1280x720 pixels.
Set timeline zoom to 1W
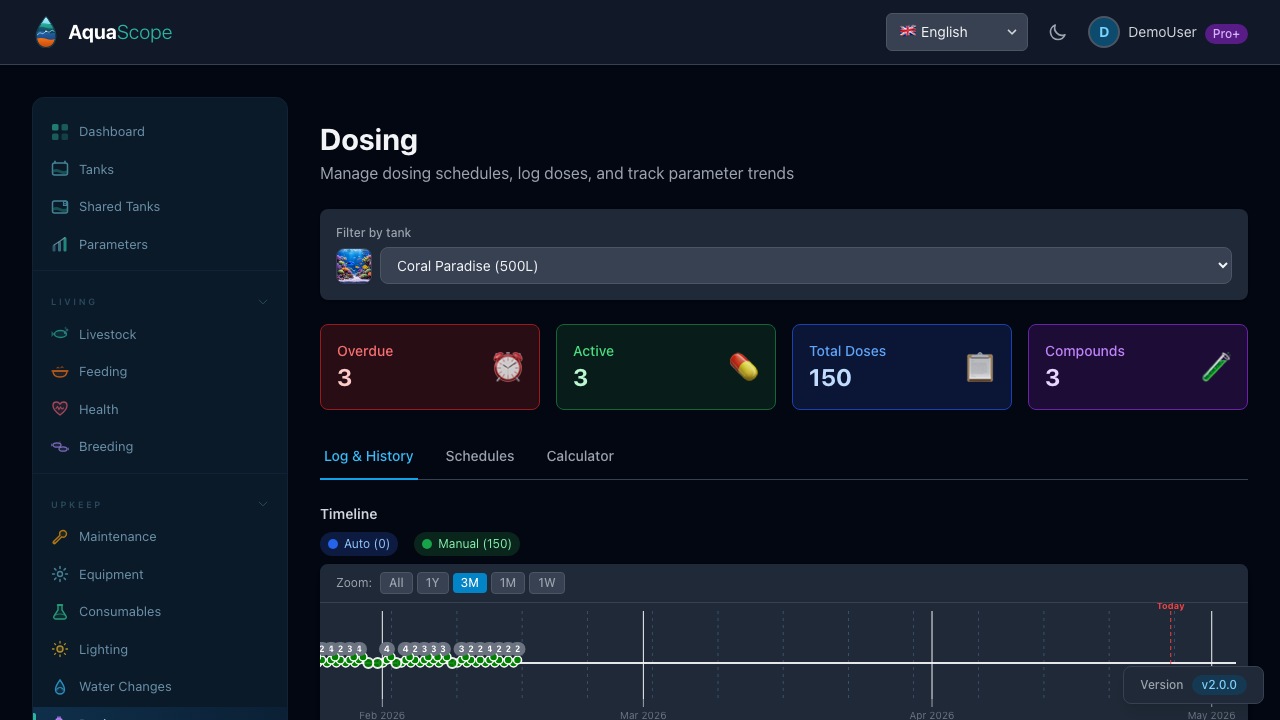[x=546, y=582]
